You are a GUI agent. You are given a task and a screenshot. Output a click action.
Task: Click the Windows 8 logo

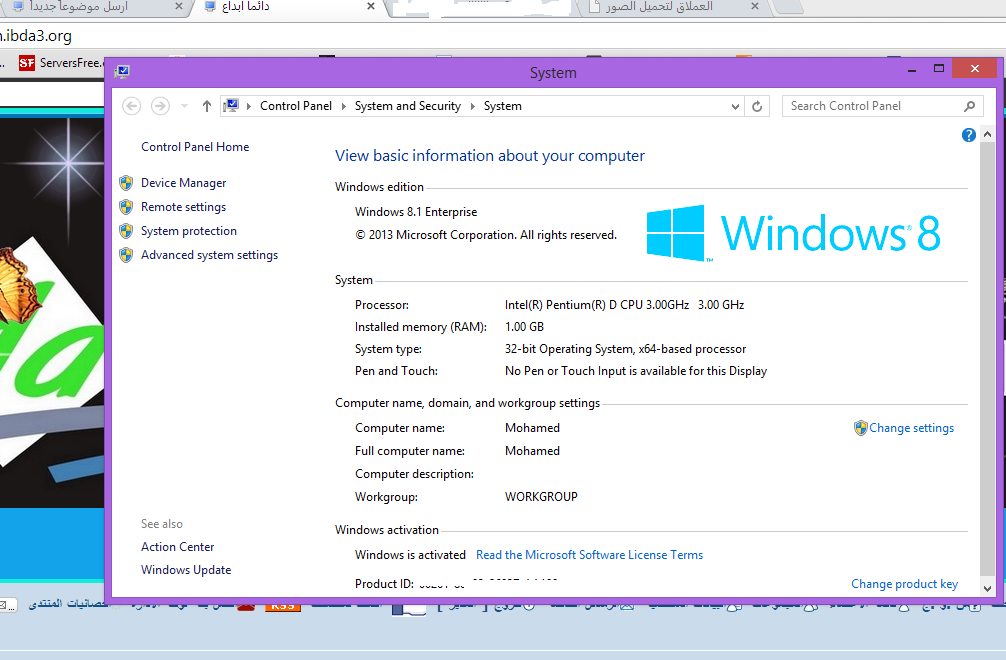pyautogui.click(x=793, y=233)
